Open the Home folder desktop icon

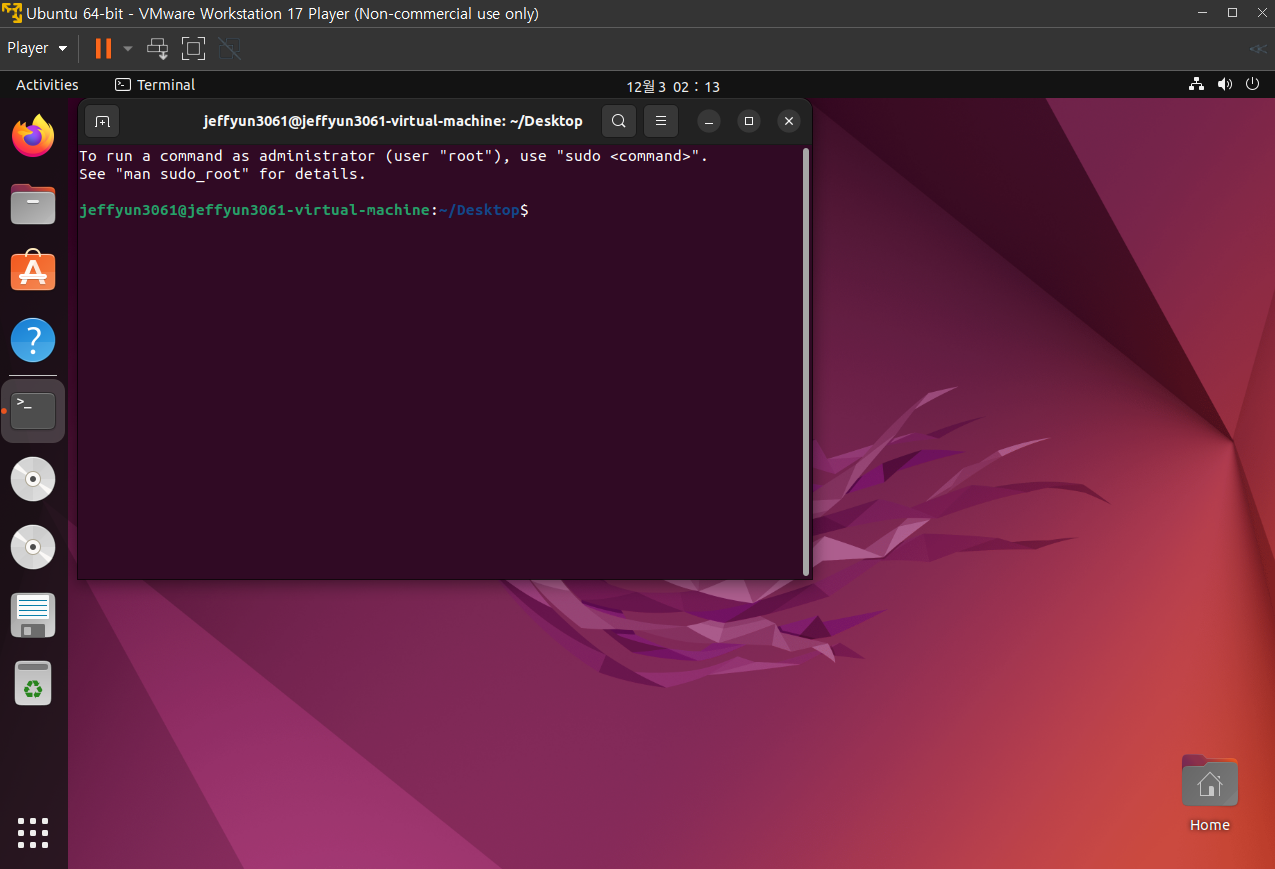[1209, 793]
